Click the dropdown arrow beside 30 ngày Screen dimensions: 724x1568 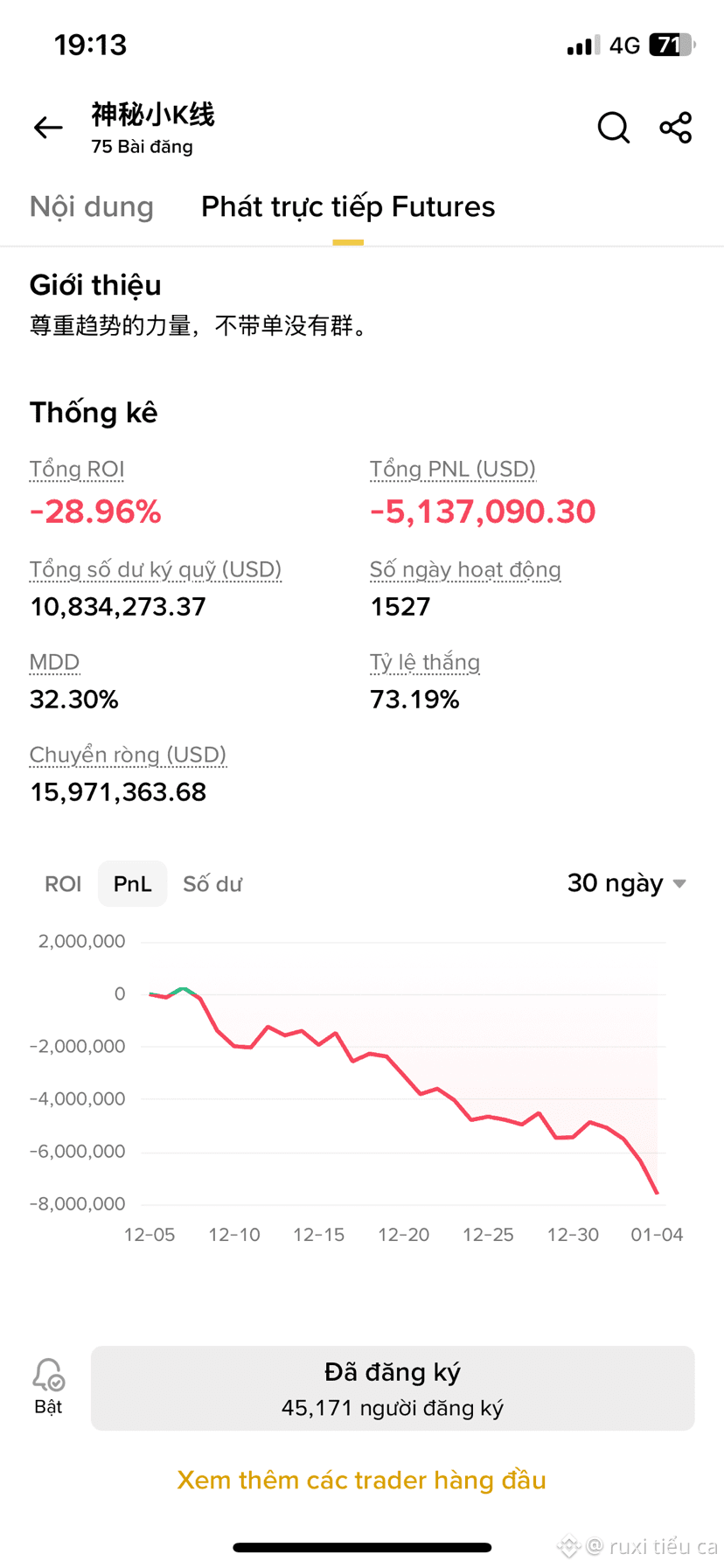(679, 884)
